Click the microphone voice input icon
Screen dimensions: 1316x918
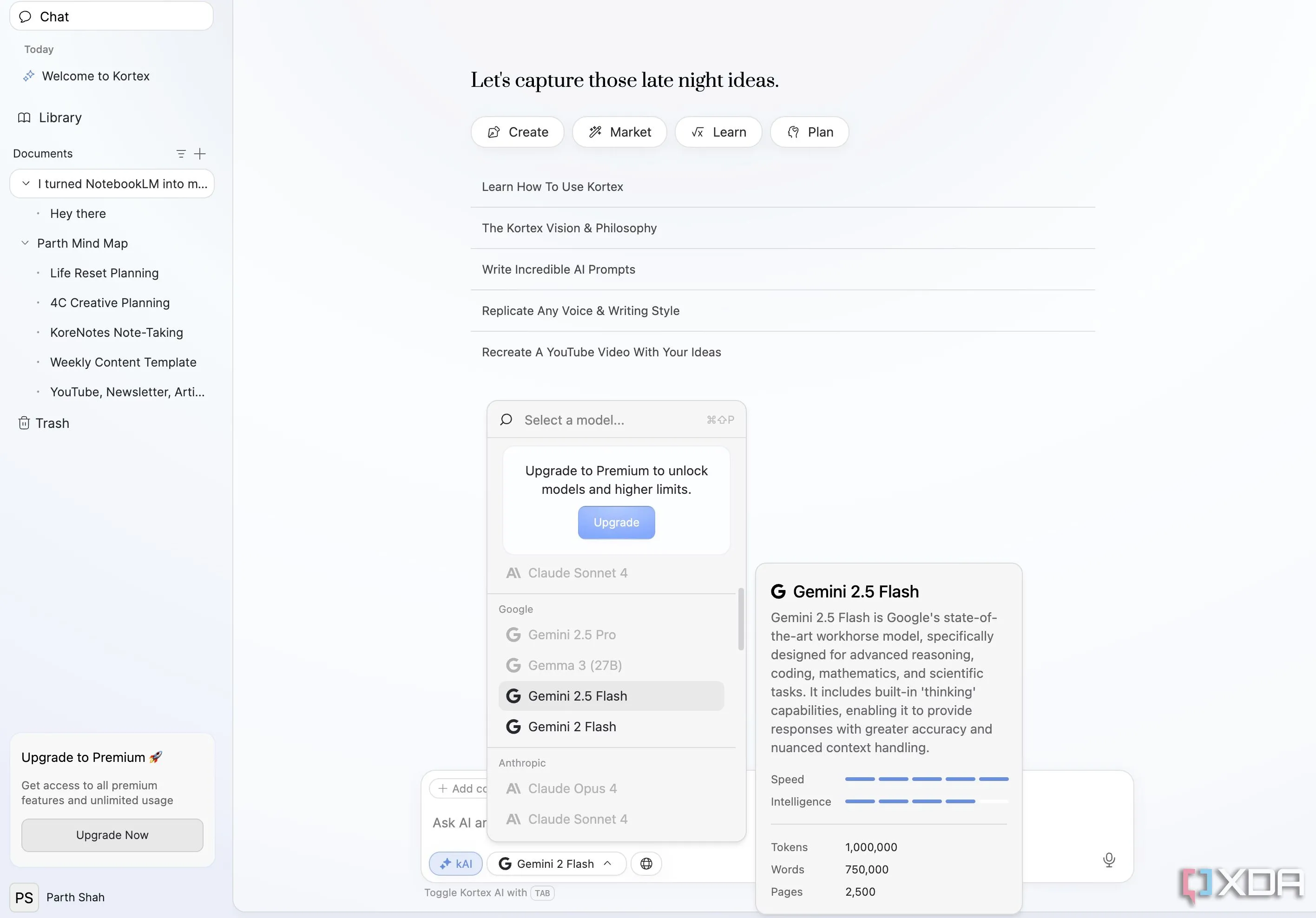(1108, 859)
